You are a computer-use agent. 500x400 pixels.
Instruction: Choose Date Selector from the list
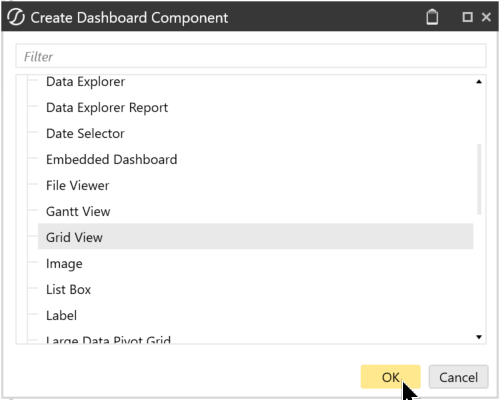[x=85, y=134]
